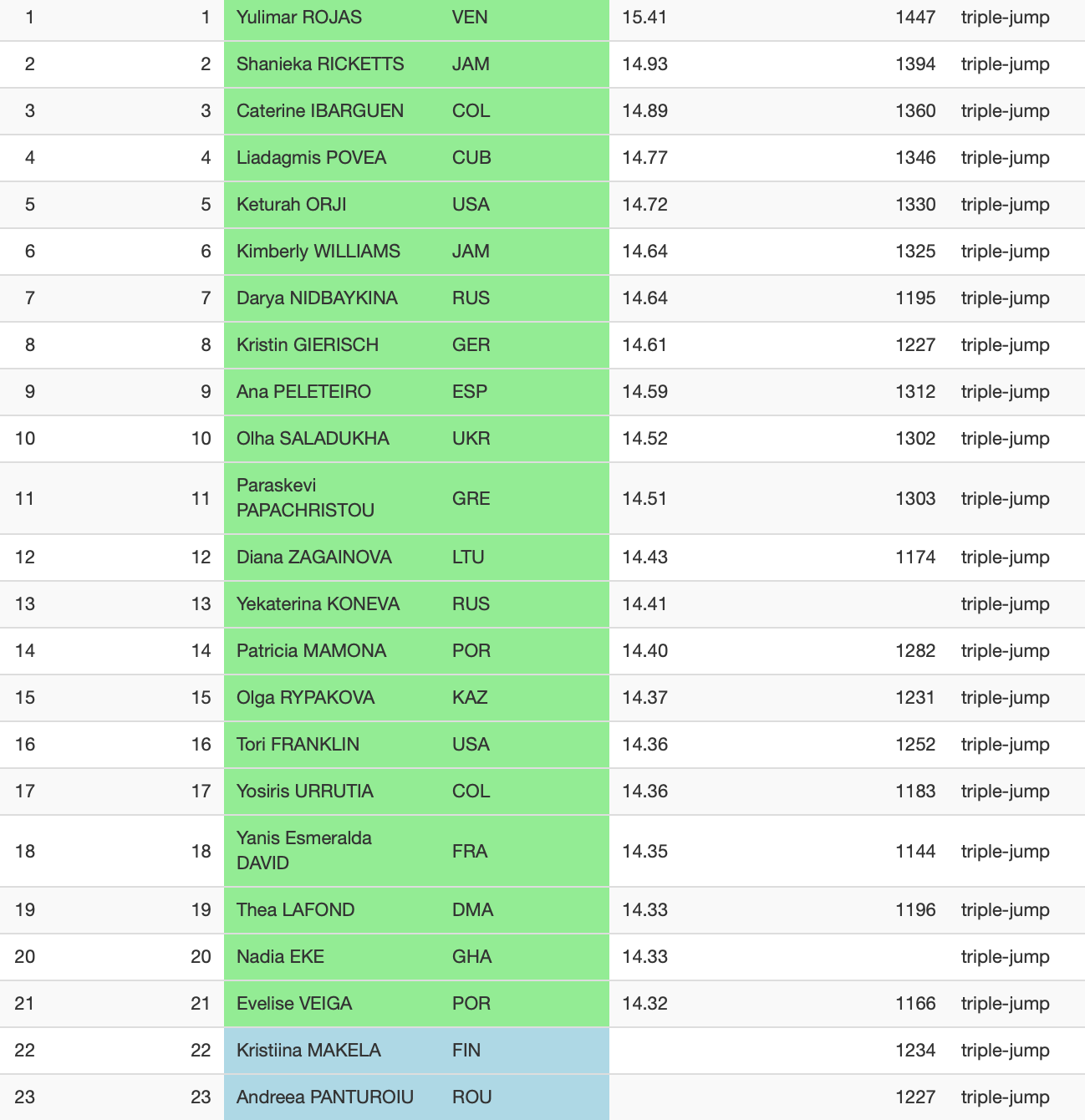Image resolution: width=1085 pixels, height=1120 pixels.
Task: Click Paraskevi PAPACHRISTOU's name cell
Action: 305,498
